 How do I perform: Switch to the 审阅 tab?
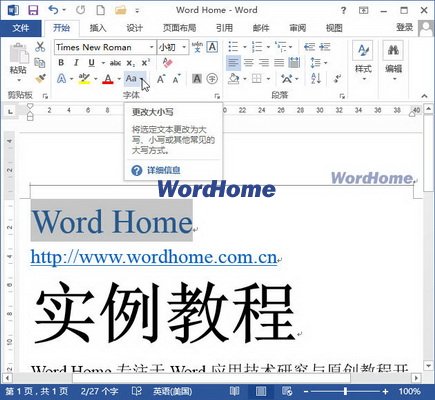pyautogui.click(x=298, y=28)
